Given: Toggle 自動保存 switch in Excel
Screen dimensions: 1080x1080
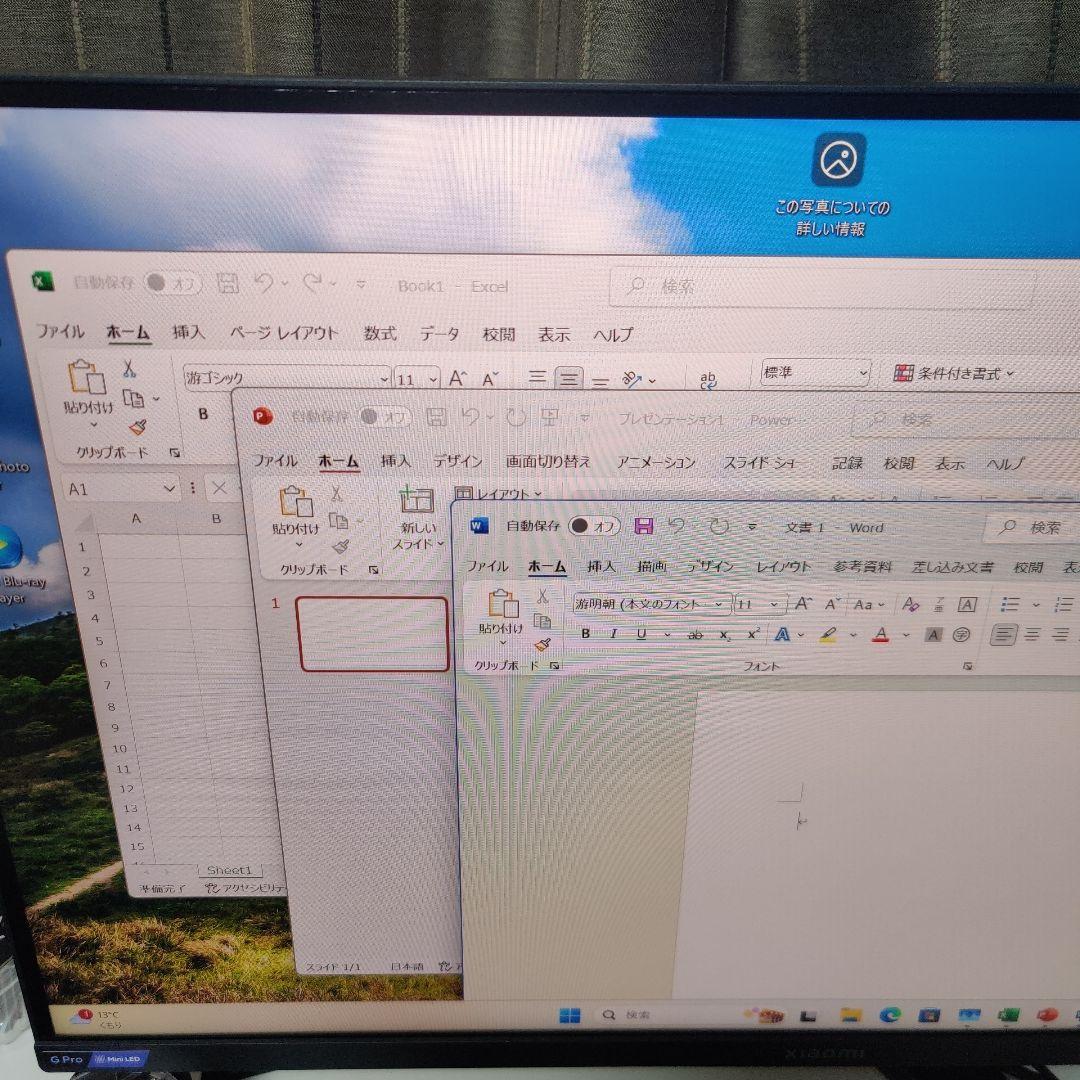Looking at the screenshot, I should [166, 284].
